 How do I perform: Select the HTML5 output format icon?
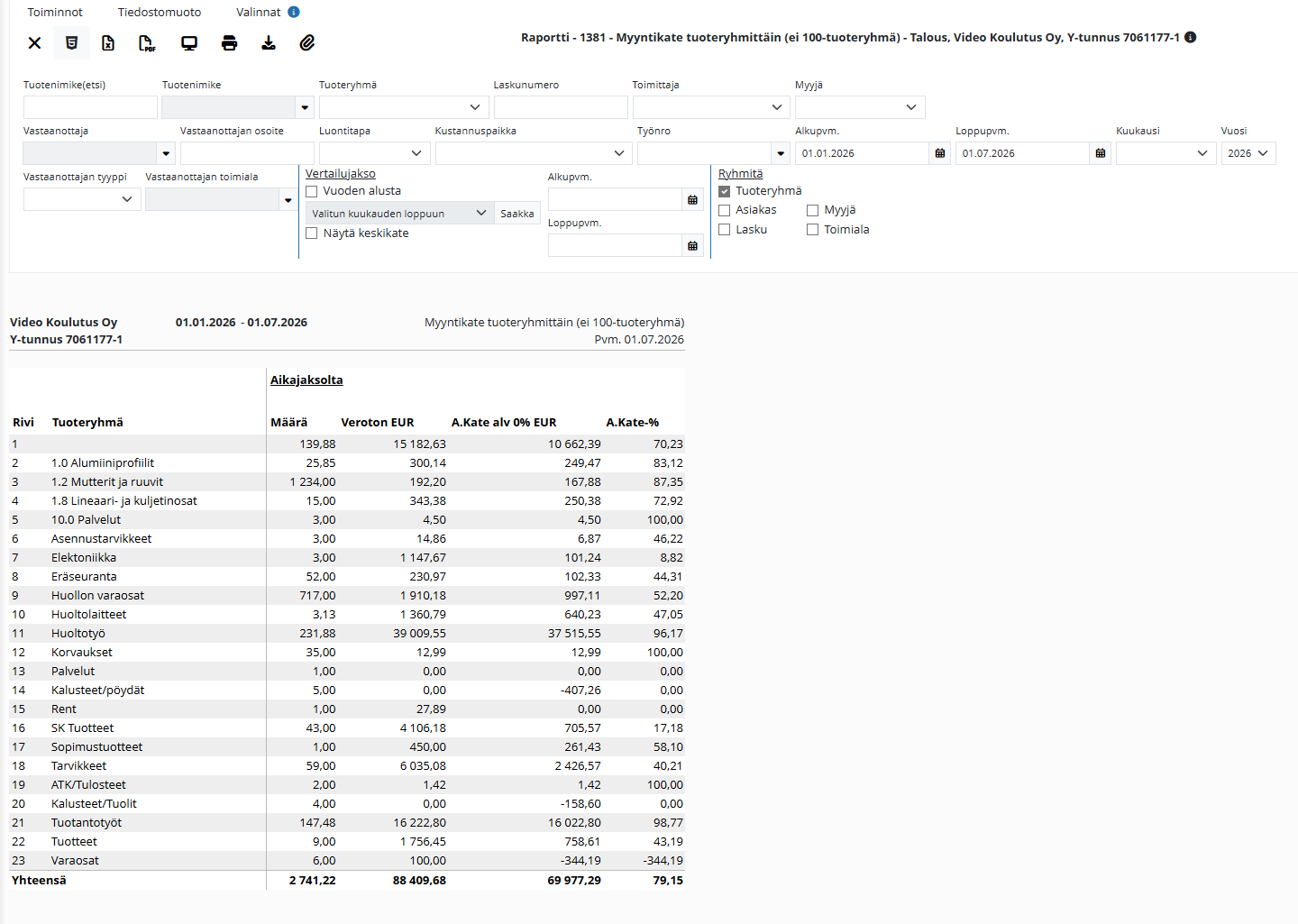71,42
